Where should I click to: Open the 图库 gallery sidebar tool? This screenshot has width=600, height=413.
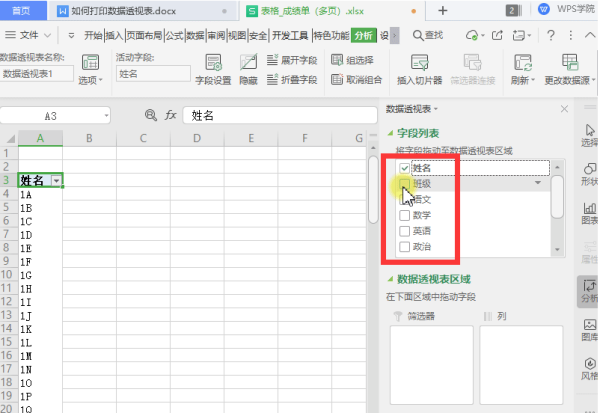[589, 330]
